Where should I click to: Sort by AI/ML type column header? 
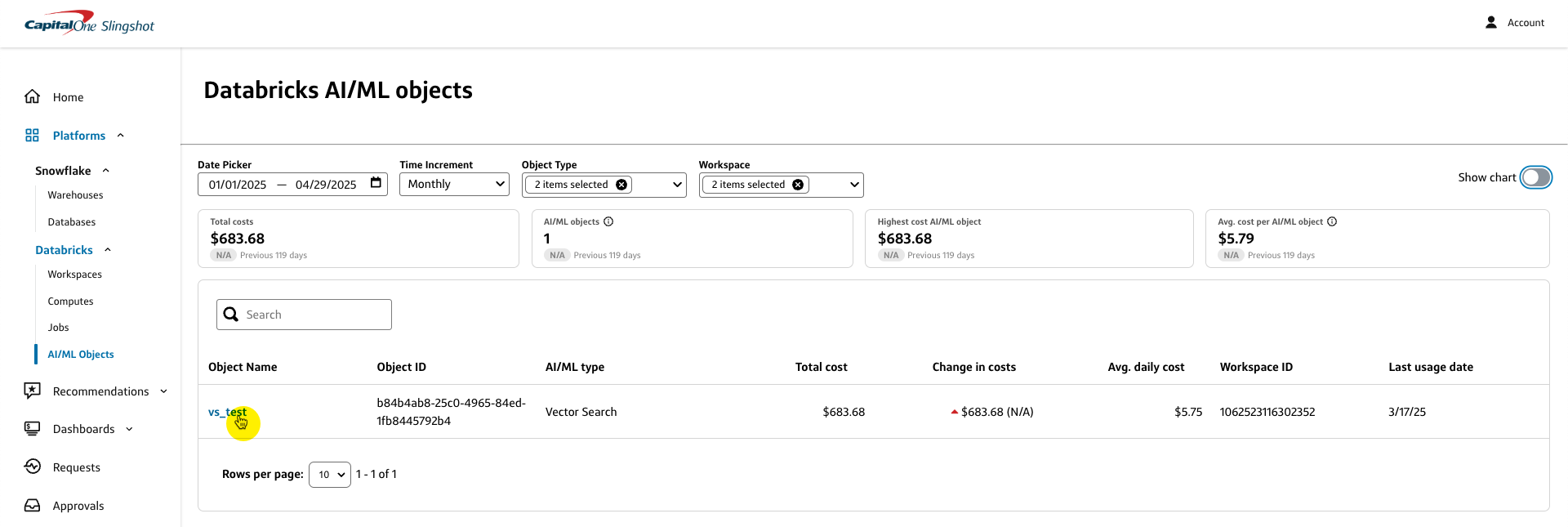[575, 367]
